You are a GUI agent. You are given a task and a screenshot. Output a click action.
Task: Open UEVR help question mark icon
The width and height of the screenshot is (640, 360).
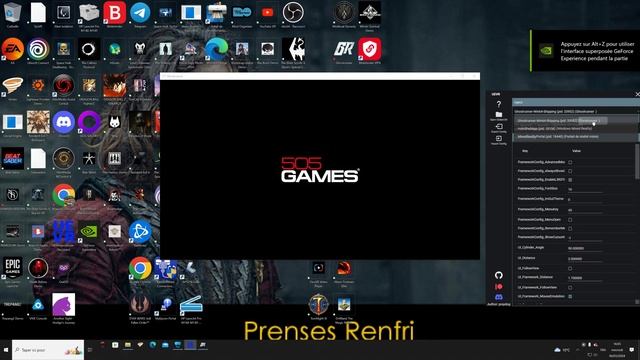pos(498,104)
